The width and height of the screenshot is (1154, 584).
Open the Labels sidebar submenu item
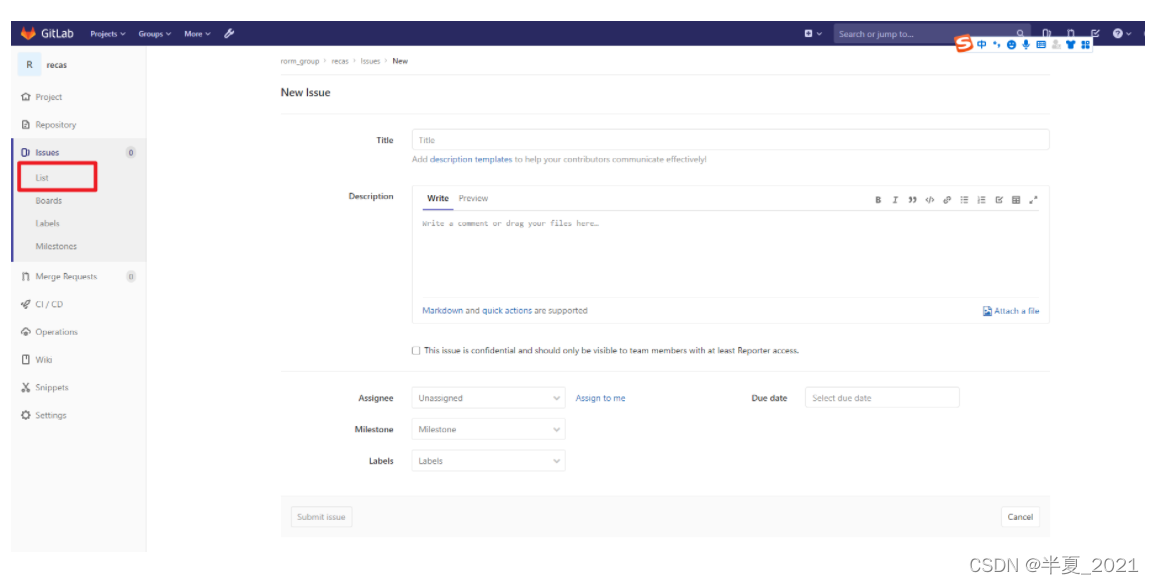pos(47,224)
